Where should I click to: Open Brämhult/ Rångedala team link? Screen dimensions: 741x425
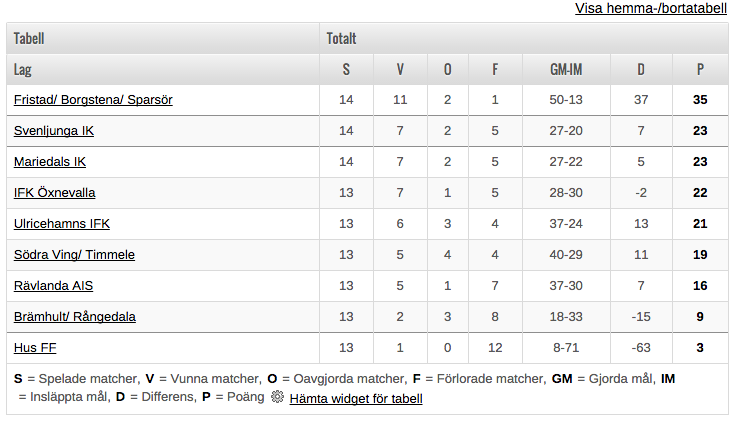point(75,317)
